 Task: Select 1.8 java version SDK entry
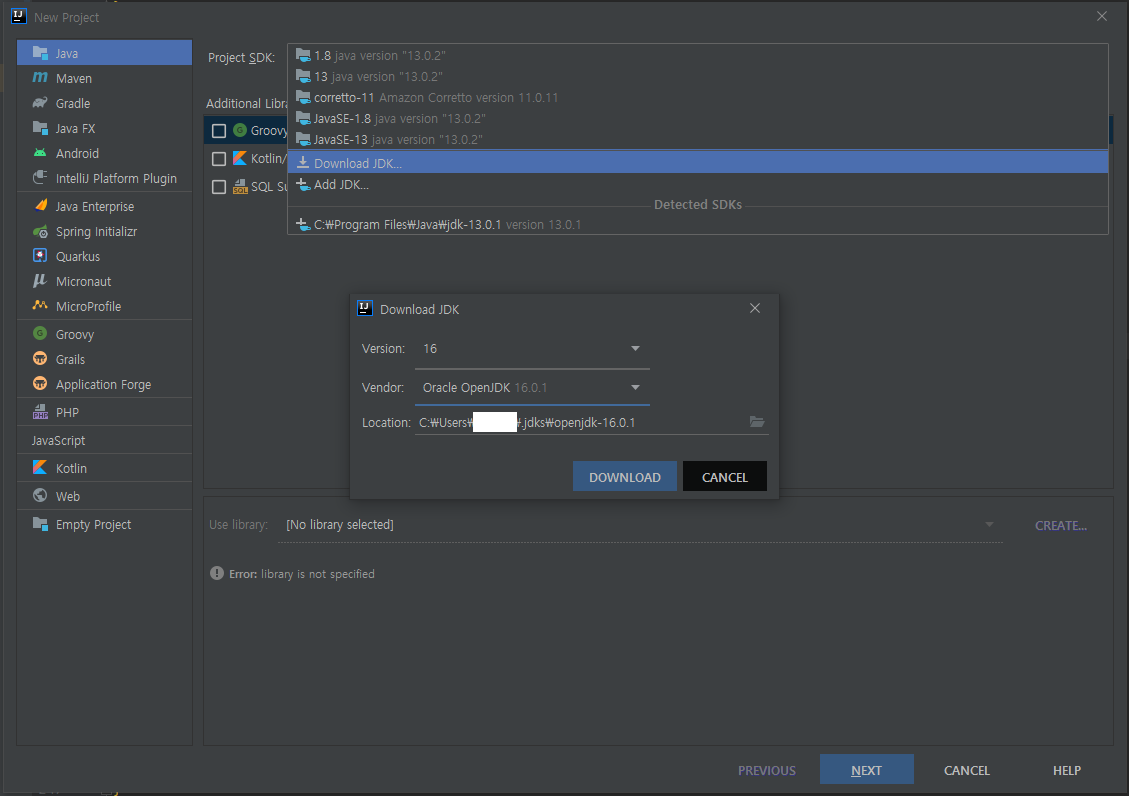pyautogui.click(x=697, y=55)
